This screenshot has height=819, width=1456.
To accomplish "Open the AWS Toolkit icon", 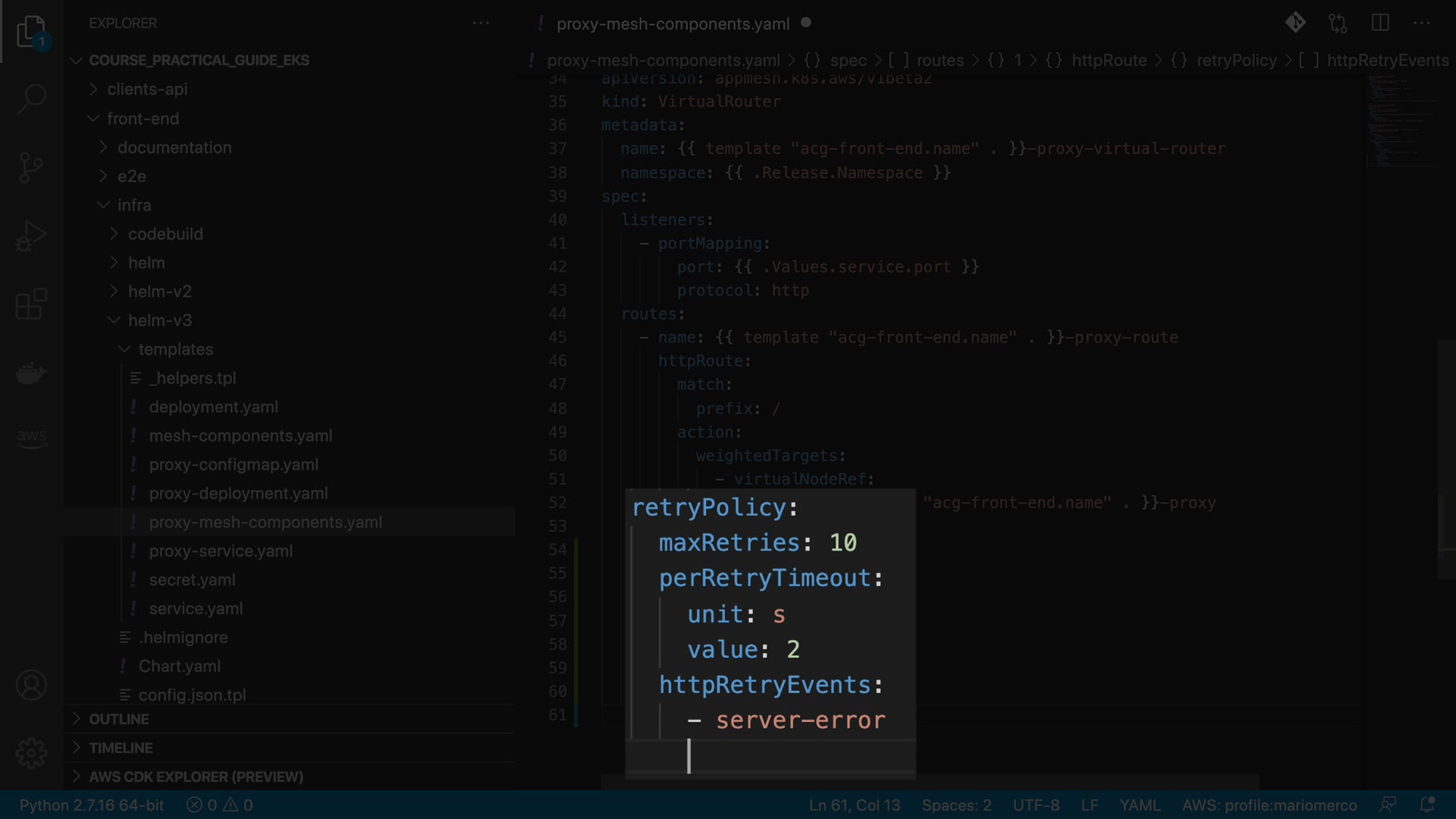I will click(31, 438).
